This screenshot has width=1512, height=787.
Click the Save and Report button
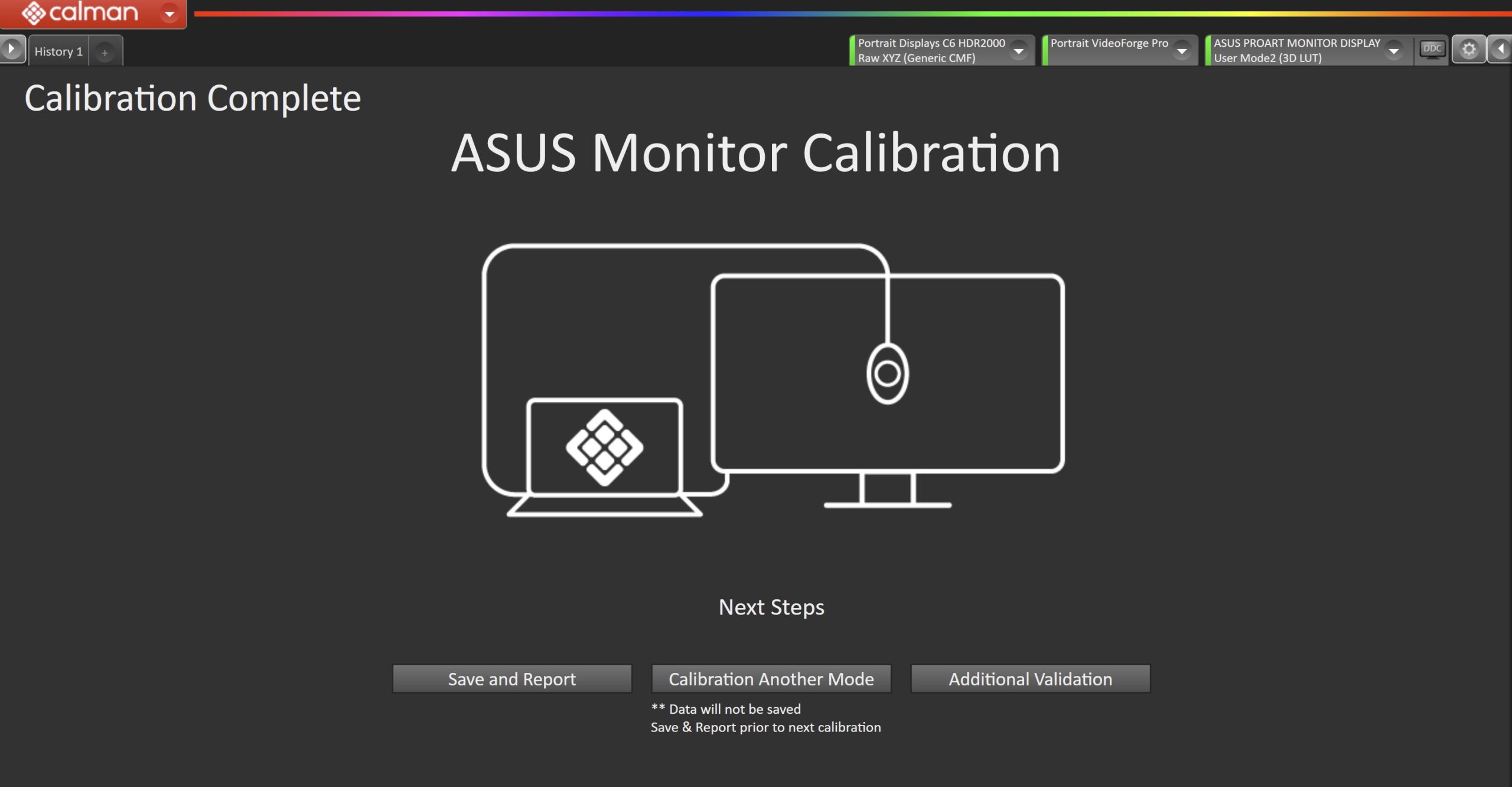(x=512, y=679)
